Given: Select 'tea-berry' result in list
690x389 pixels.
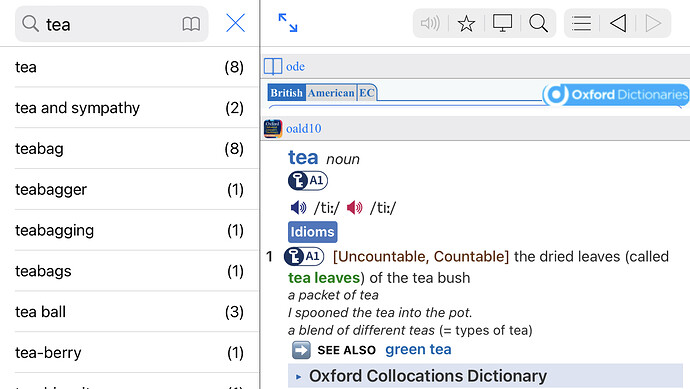Looking at the screenshot, I should tap(129, 353).
